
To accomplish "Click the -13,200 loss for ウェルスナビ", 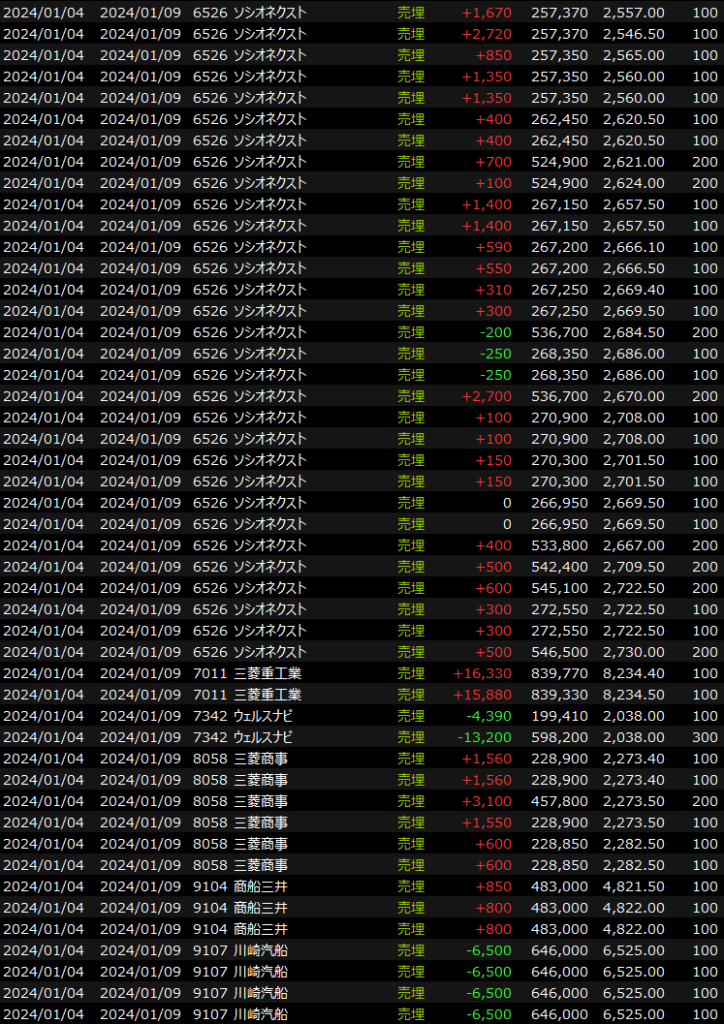I will click(x=486, y=737).
